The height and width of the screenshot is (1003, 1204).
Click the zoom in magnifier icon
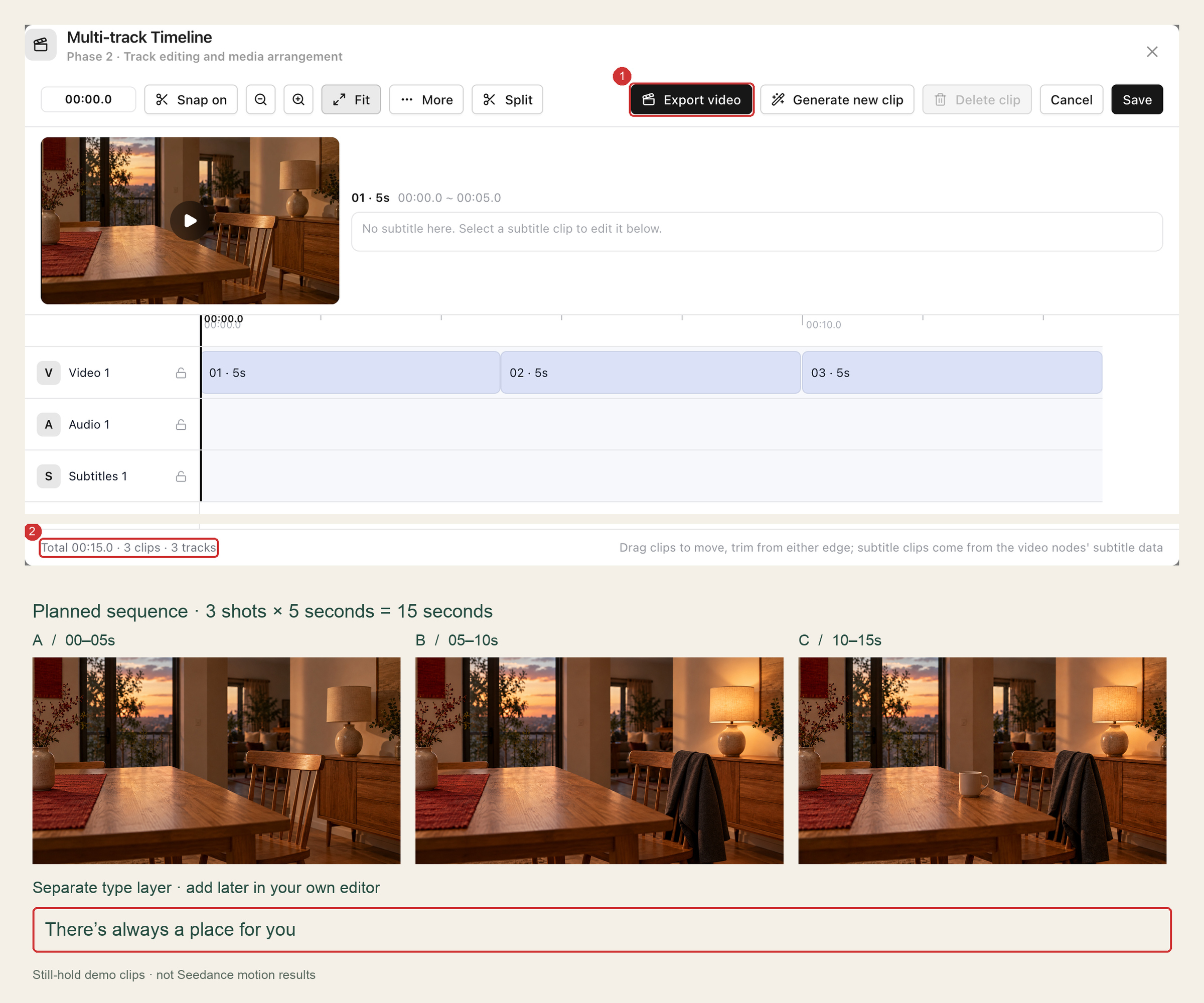[x=298, y=100]
